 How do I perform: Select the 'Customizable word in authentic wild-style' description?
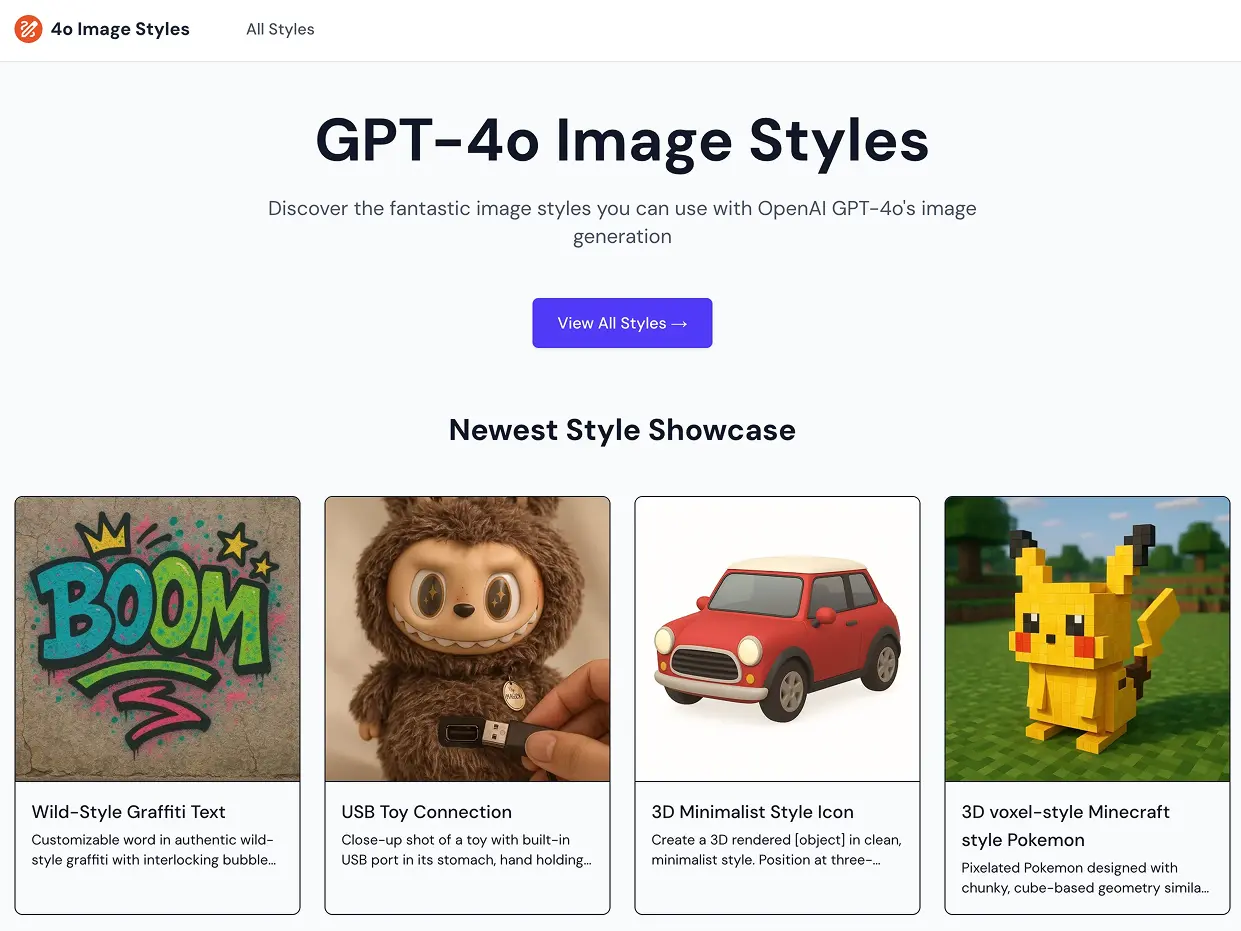tap(153, 850)
